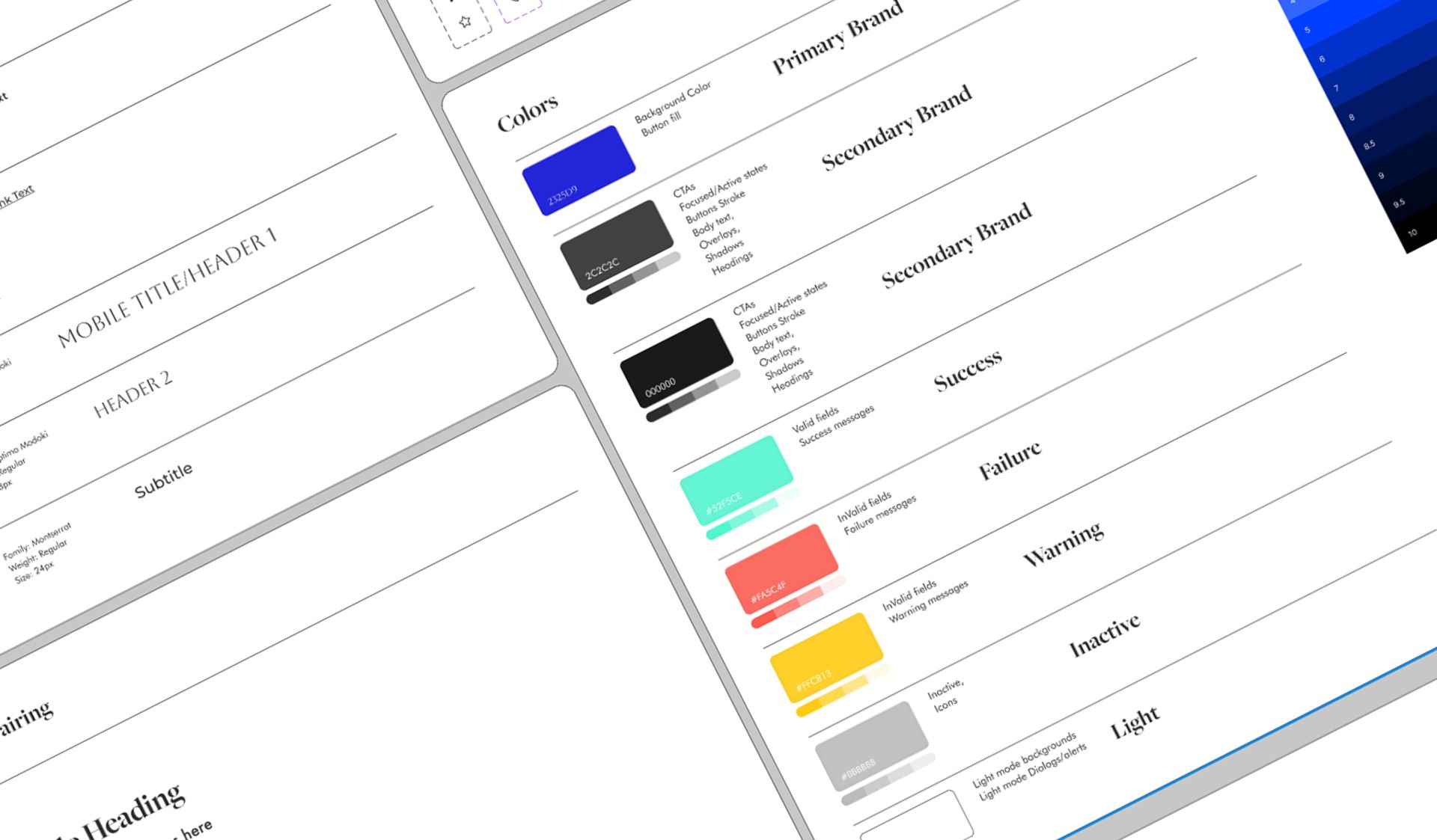Click the 'Light' heading

pyautogui.click(x=1135, y=722)
